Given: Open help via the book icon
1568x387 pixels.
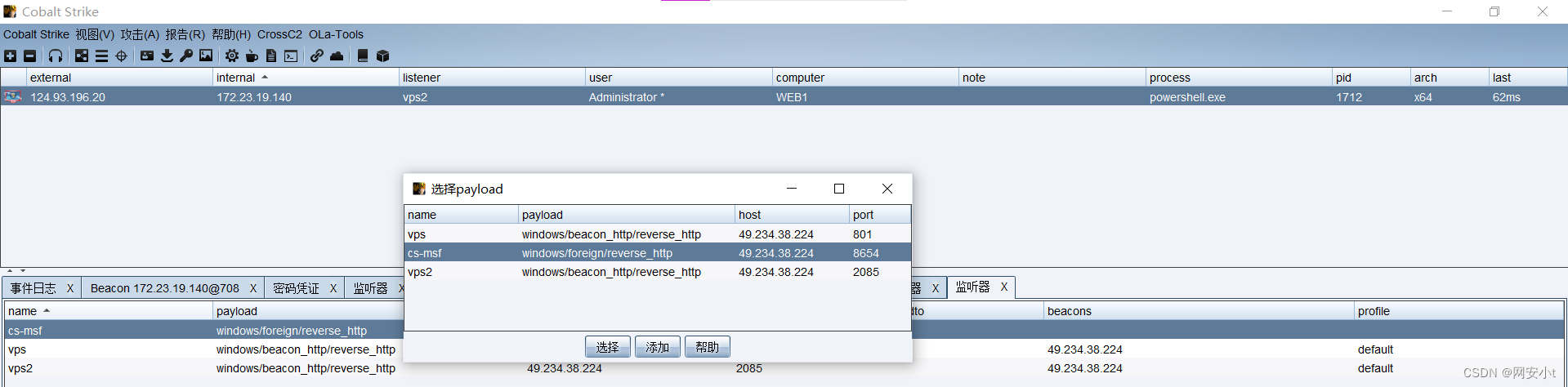Looking at the screenshot, I should (363, 56).
